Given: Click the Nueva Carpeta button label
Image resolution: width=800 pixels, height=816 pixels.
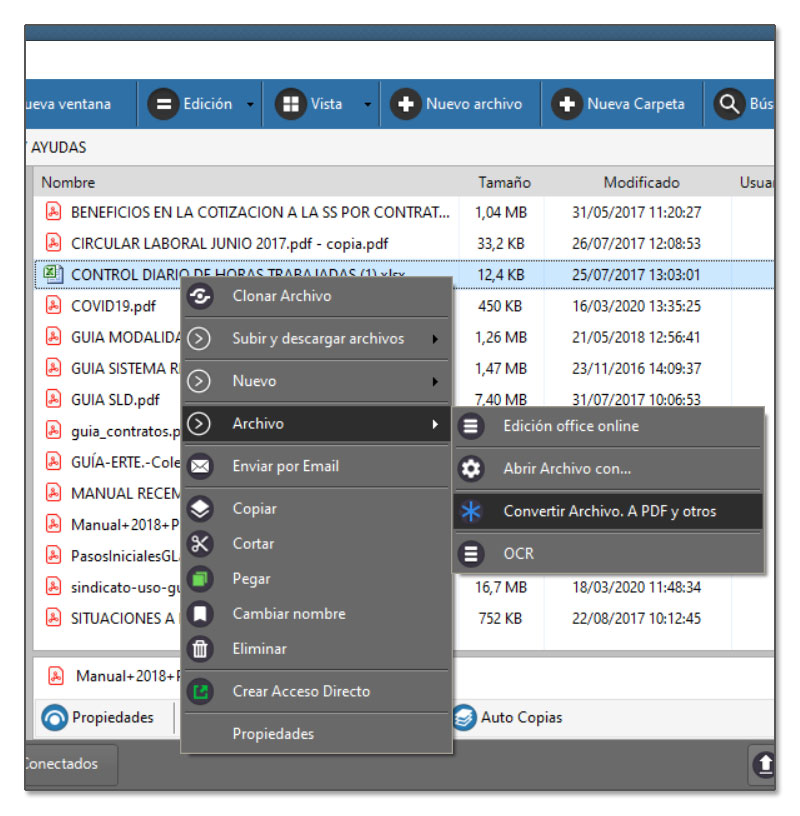Looking at the screenshot, I should tap(636, 104).
